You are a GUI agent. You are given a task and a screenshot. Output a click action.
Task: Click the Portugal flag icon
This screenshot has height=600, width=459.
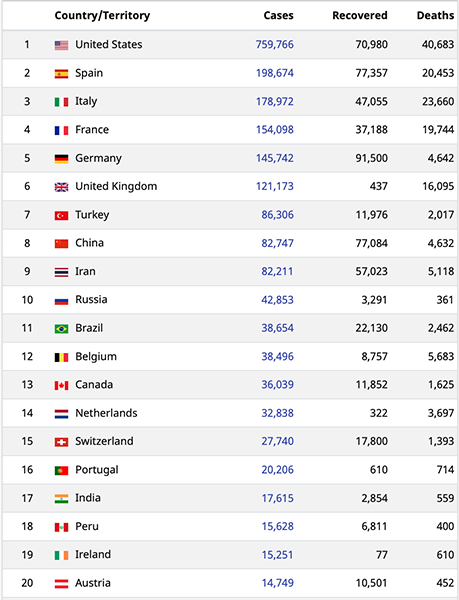tap(61, 470)
